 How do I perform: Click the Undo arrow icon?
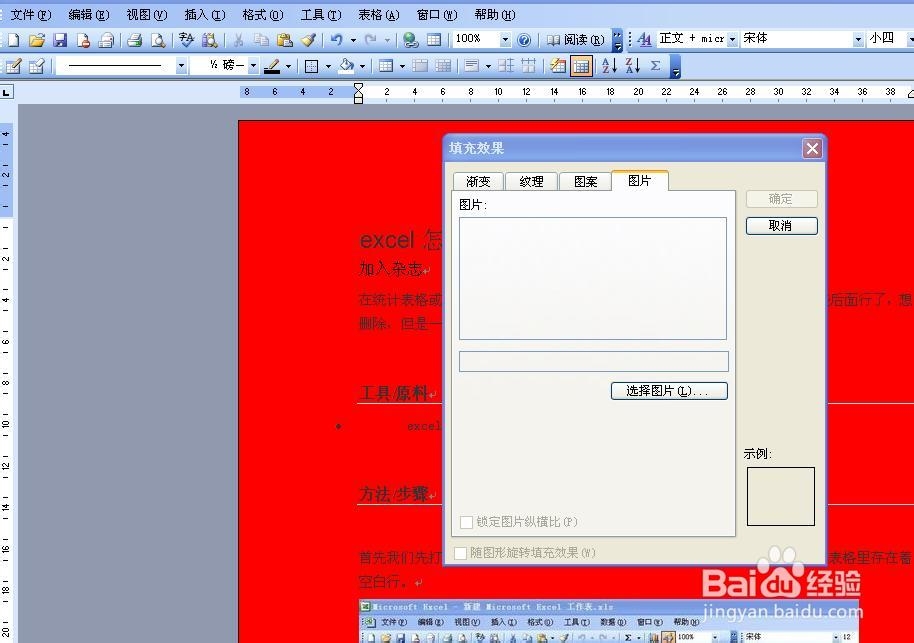(336, 40)
